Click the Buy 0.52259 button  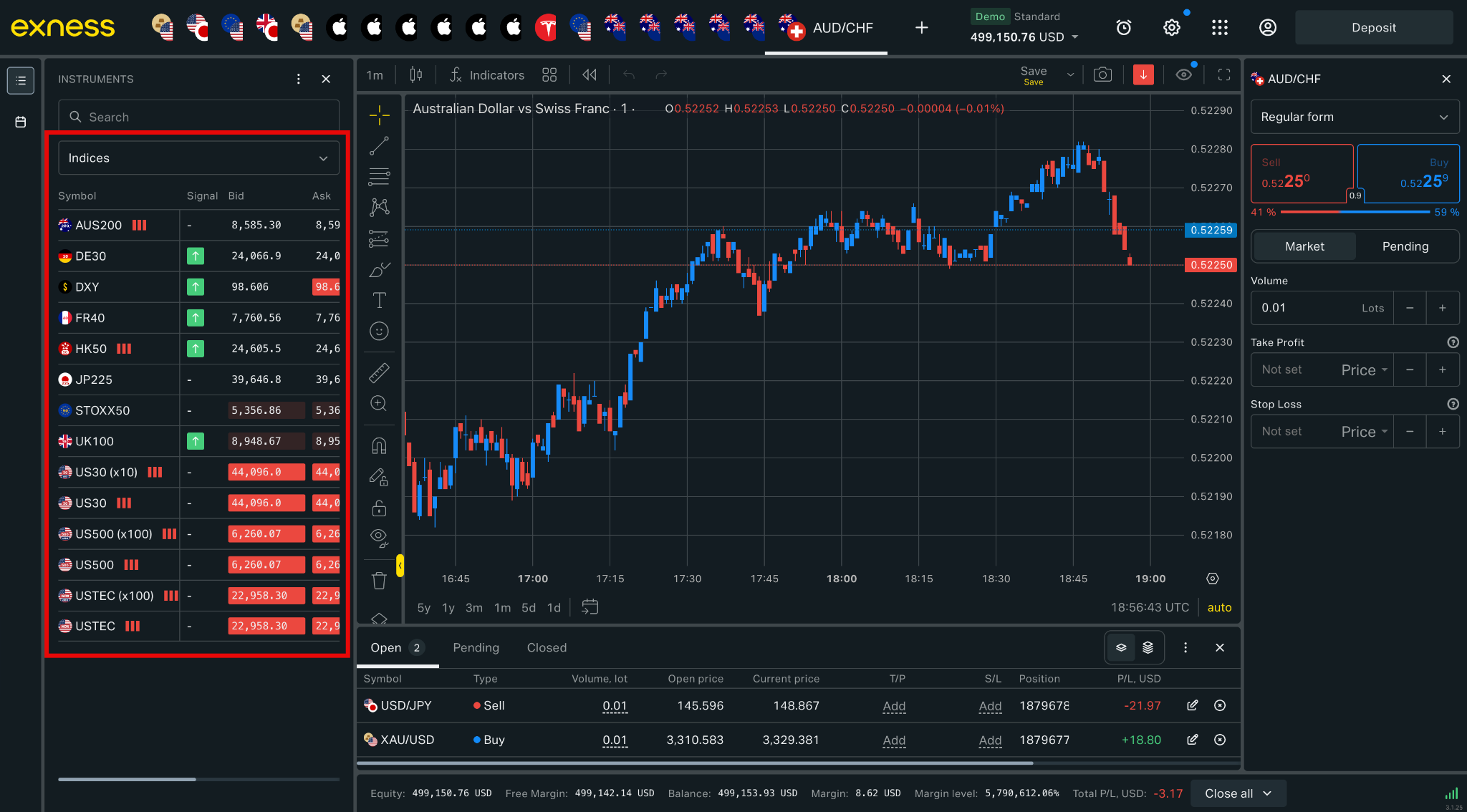pos(1408,173)
